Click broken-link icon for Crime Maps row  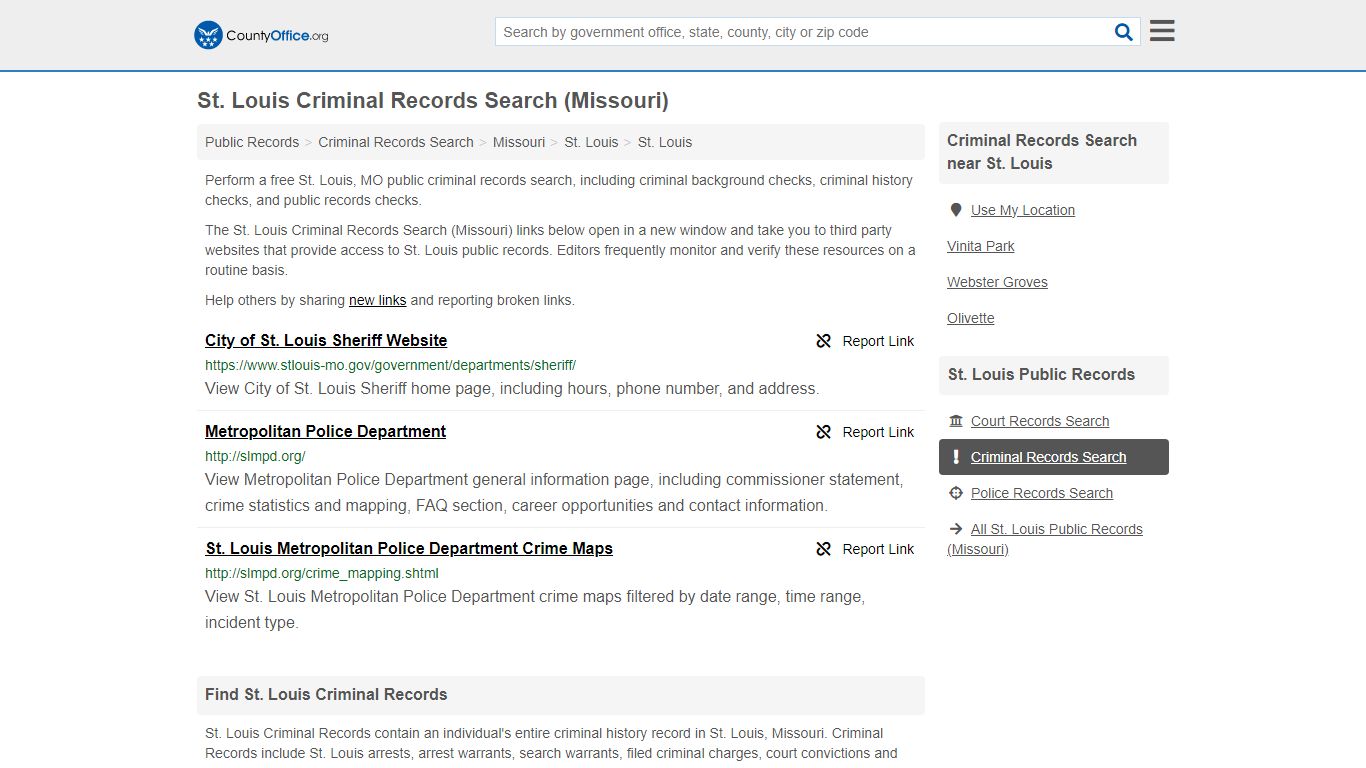pos(824,549)
